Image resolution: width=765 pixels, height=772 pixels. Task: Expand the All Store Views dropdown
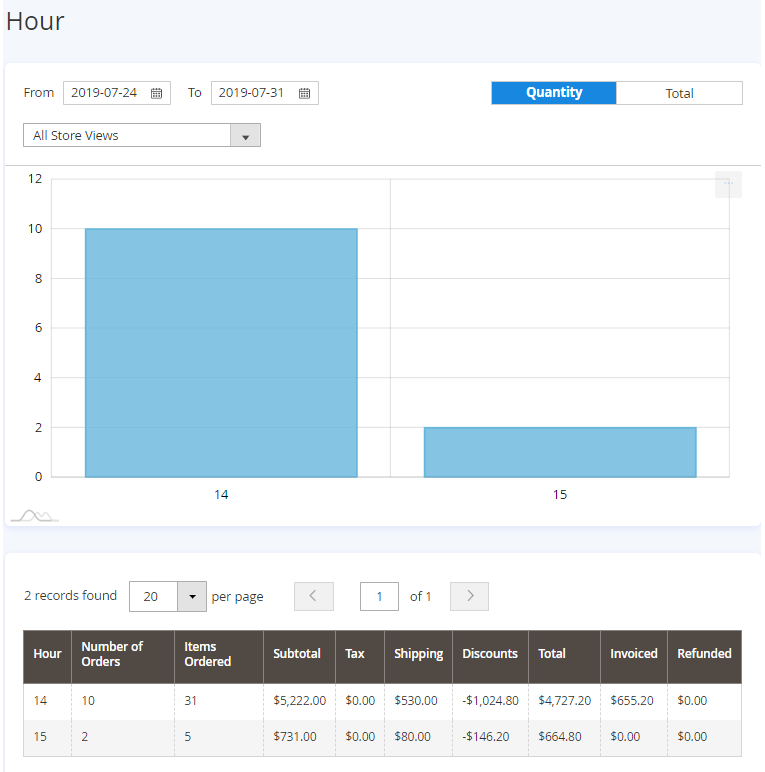point(245,135)
